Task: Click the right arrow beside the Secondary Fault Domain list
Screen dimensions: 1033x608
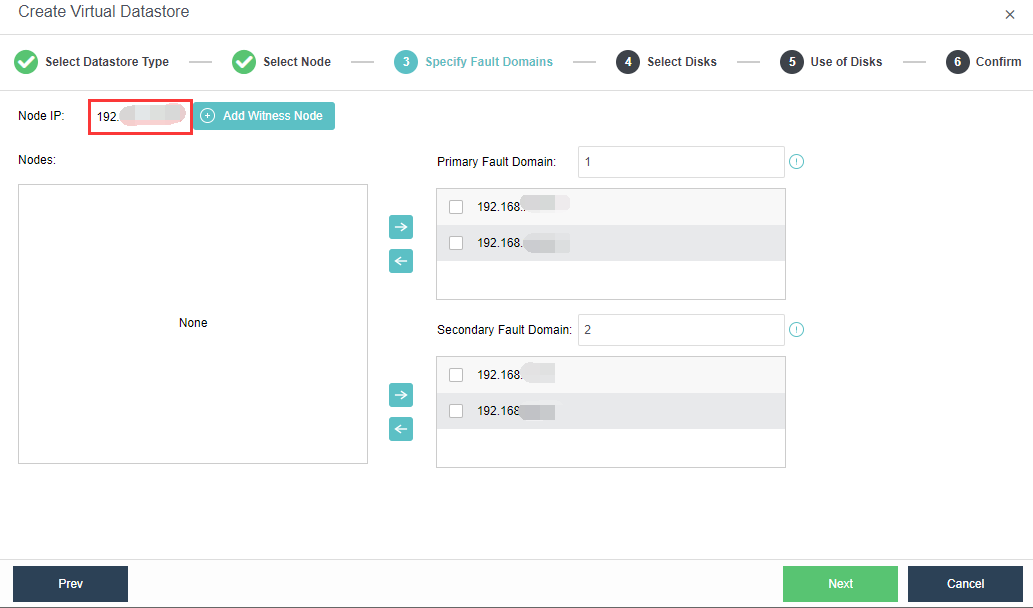Action: tap(400, 395)
